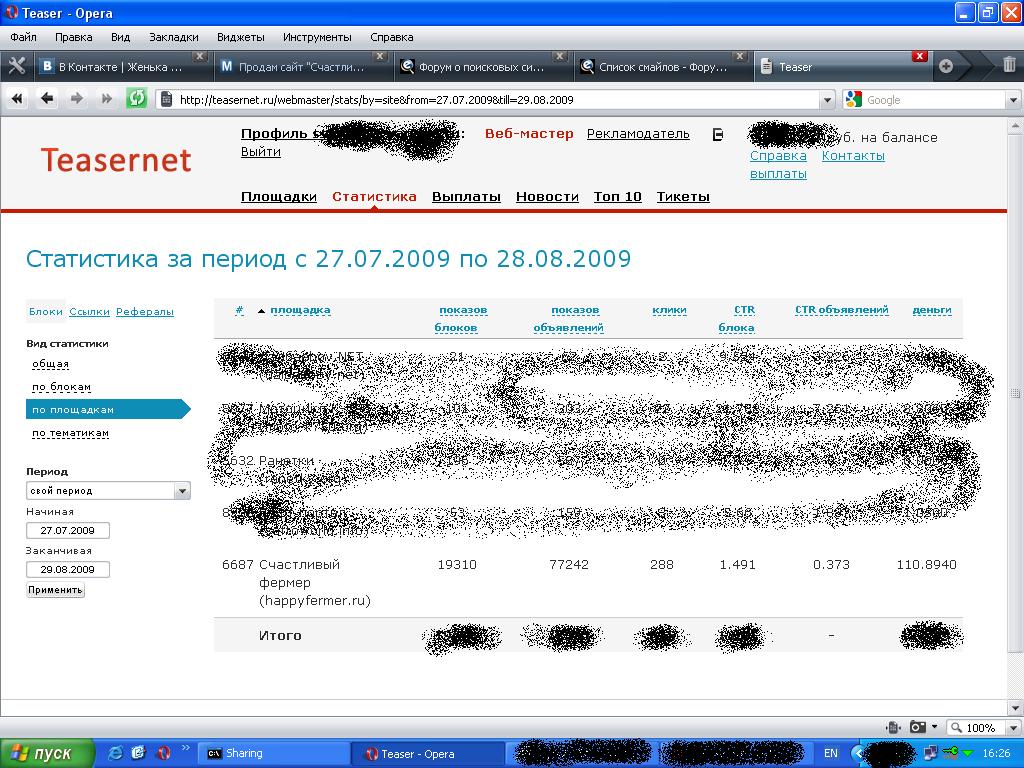Screen dimensions: 1024x768
Task: Click the fast forward navigation button
Action: pos(106,99)
